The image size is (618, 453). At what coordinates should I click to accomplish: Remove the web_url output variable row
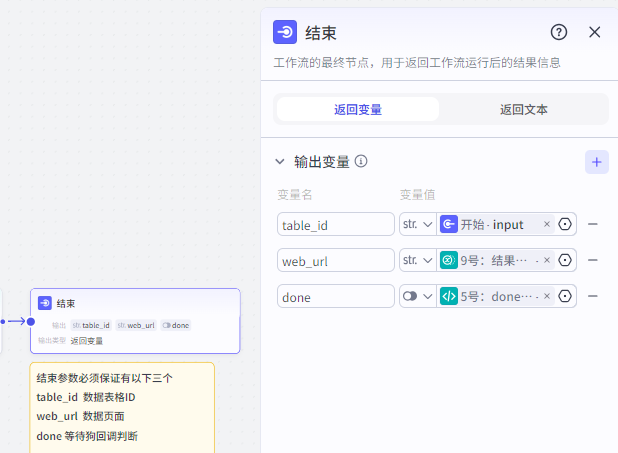pos(592,260)
